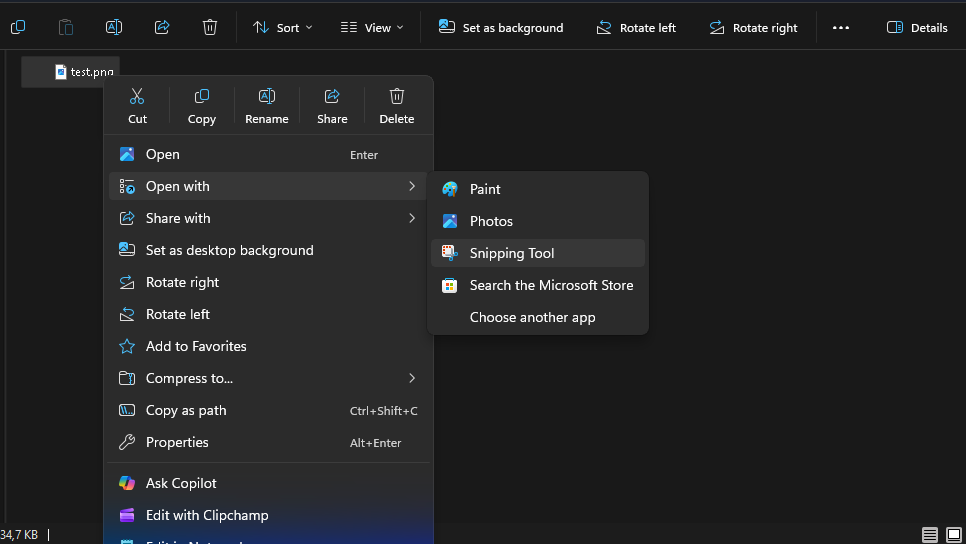Screen dimensions: 966x544
Task: Click Set as background in toolbar
Action: (501, 27)
